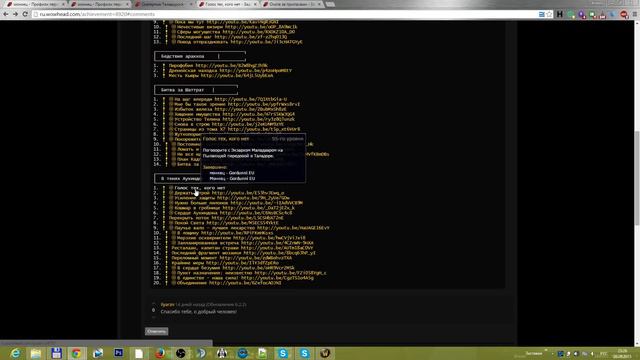Open the World of Warcraft taskbar icon
640x360 pixels.
(325, 353)
